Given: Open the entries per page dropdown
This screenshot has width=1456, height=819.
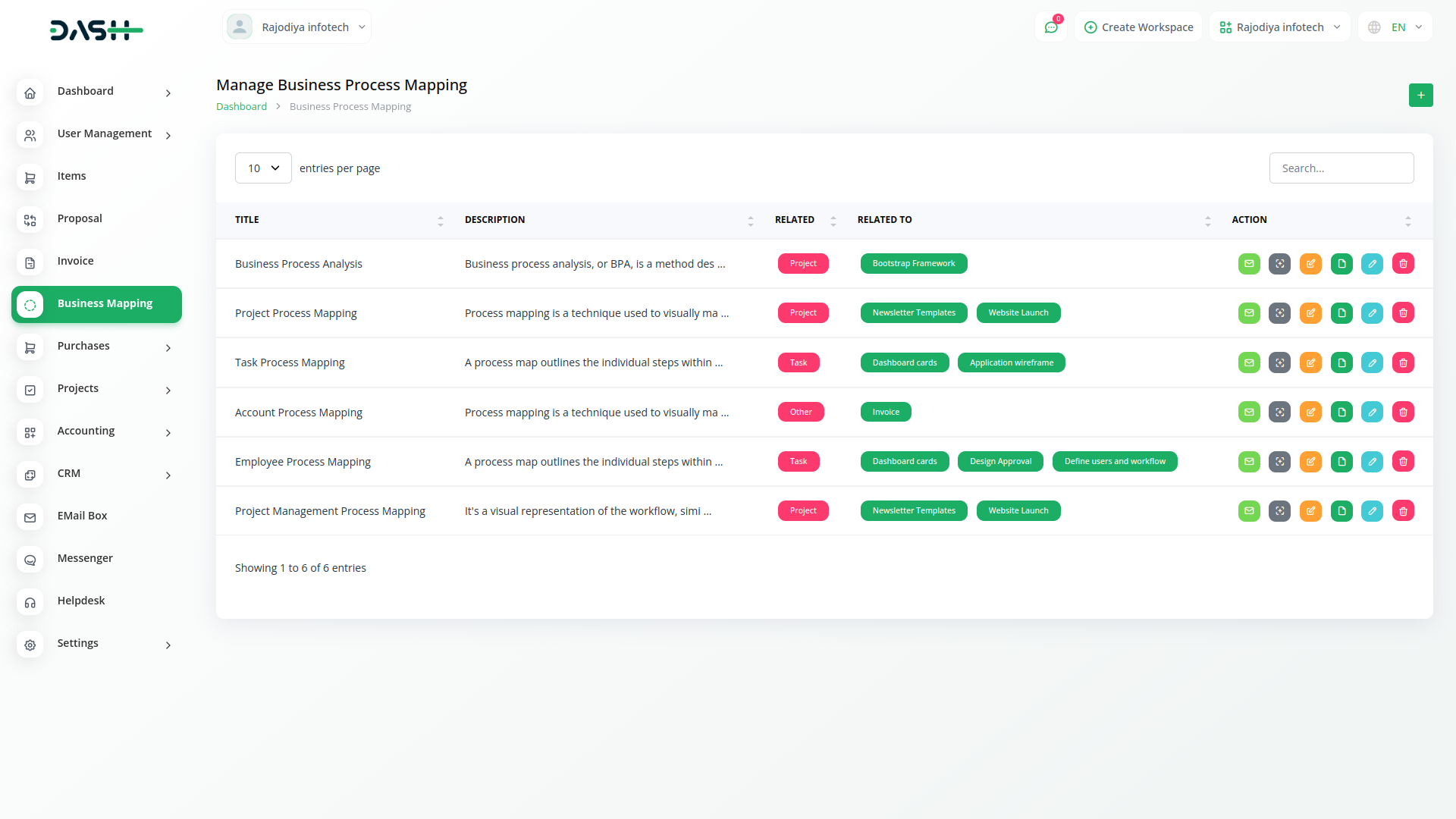Looking at the screenshot, I should (x=263, y=168).
